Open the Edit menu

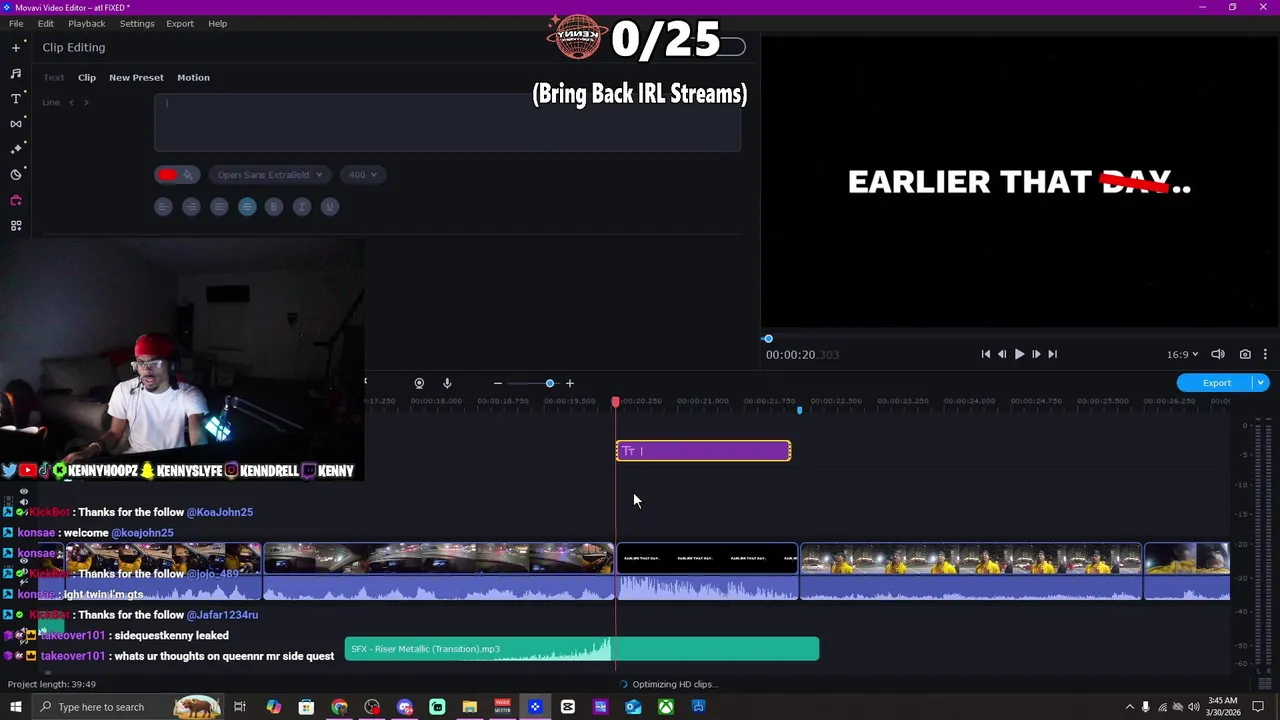tap(46, 23)
